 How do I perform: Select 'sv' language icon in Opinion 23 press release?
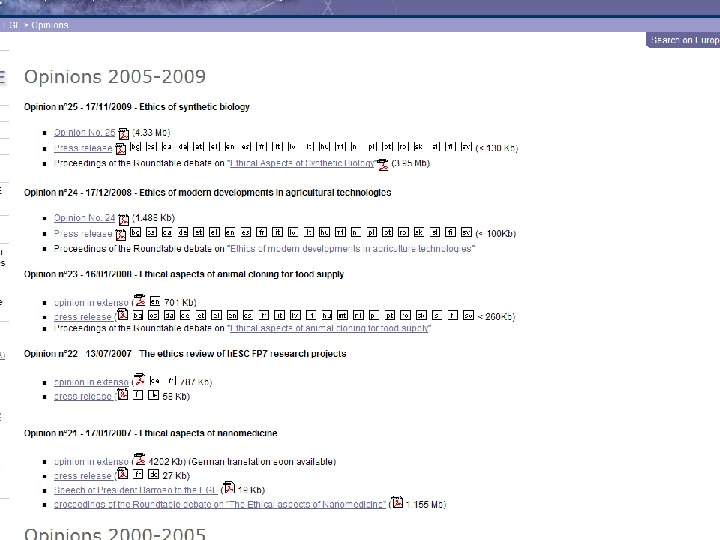468,315
